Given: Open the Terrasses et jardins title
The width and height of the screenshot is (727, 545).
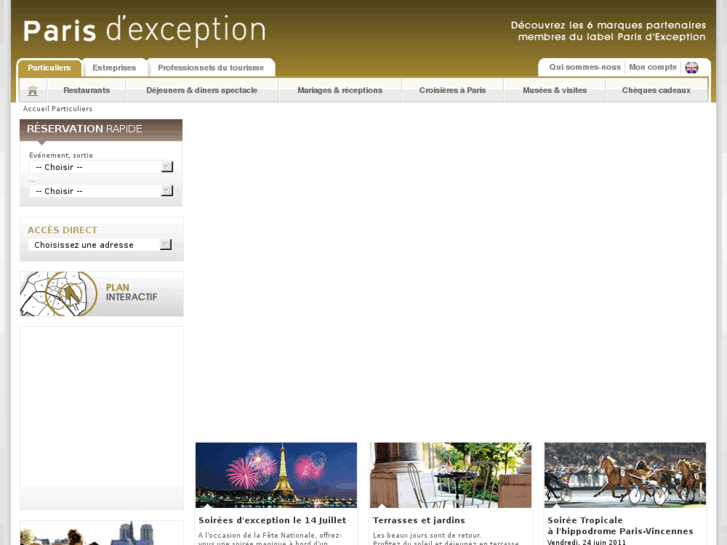Looking at the screenshot, I should [419, 520].
